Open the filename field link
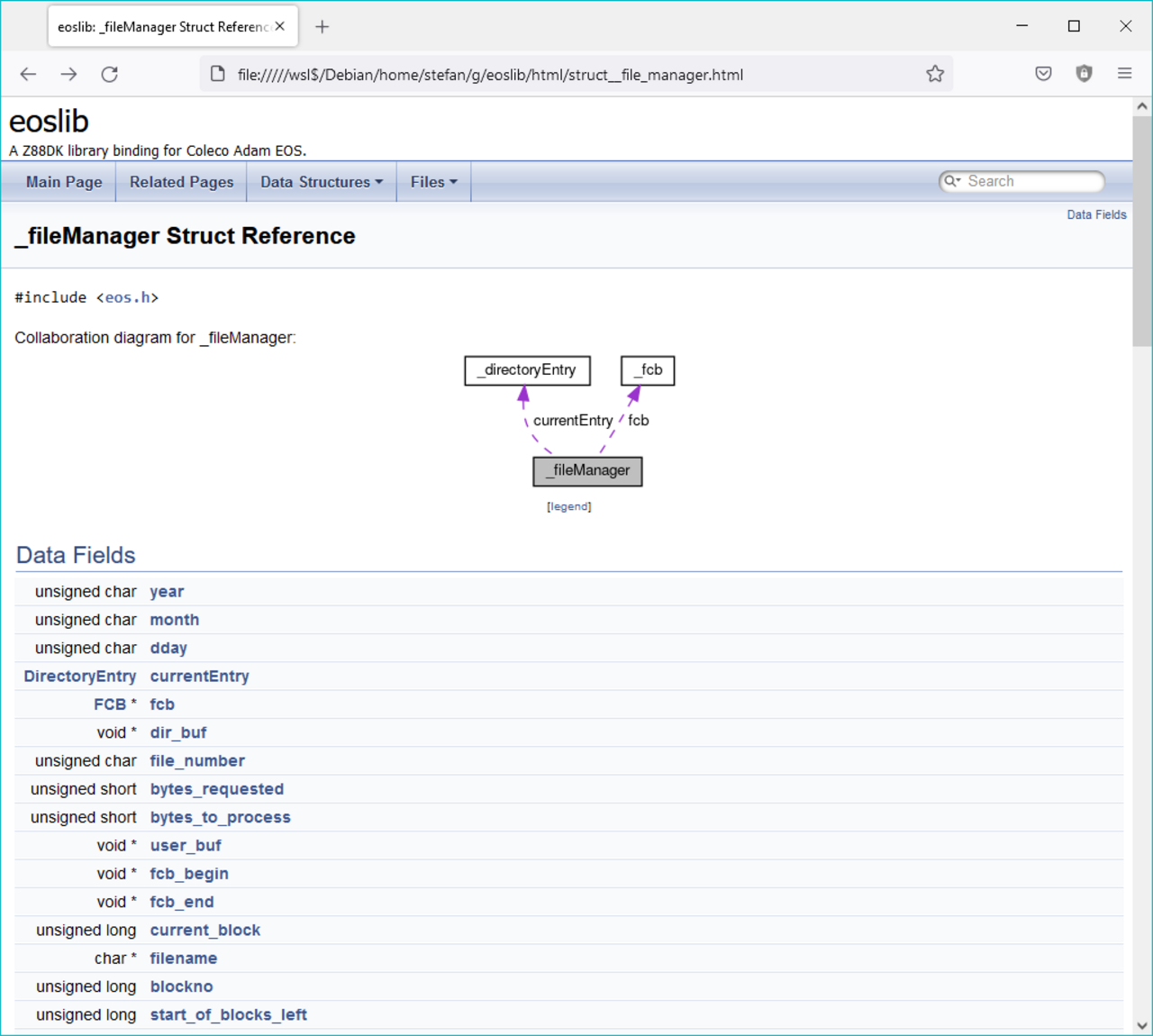 pos(183,959)
